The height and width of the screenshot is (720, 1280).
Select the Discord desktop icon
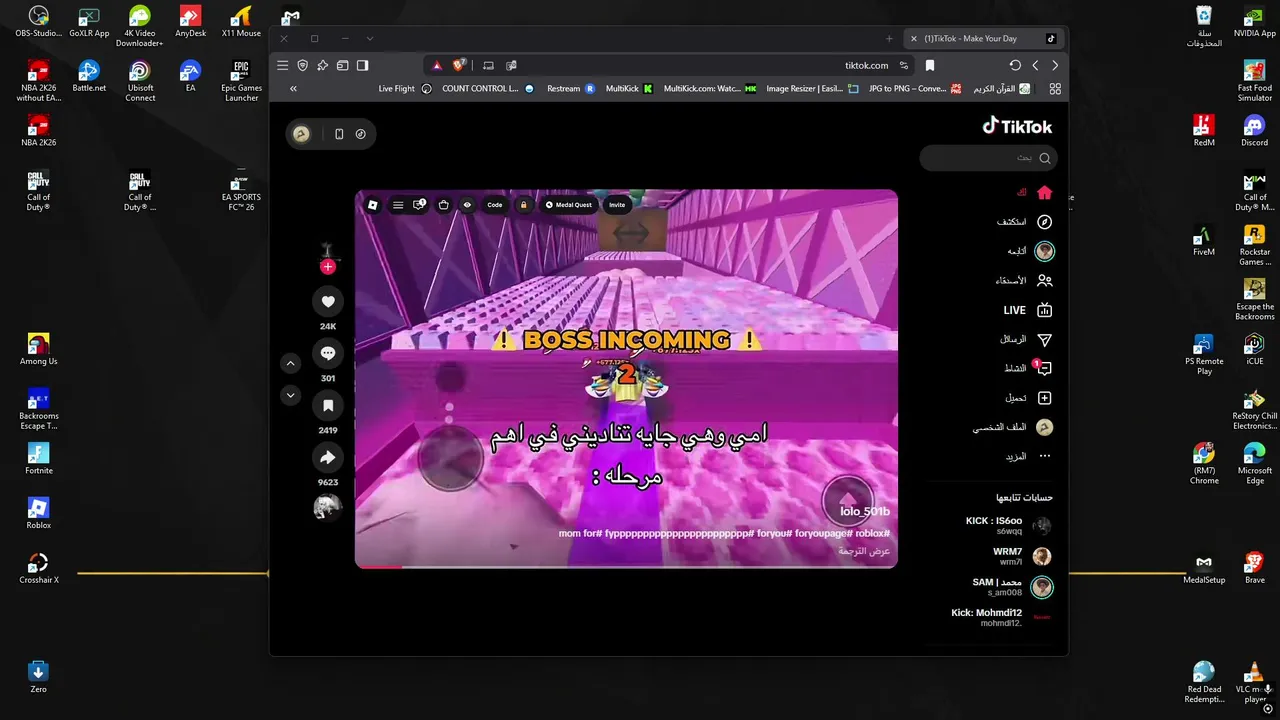[1254, 131]
